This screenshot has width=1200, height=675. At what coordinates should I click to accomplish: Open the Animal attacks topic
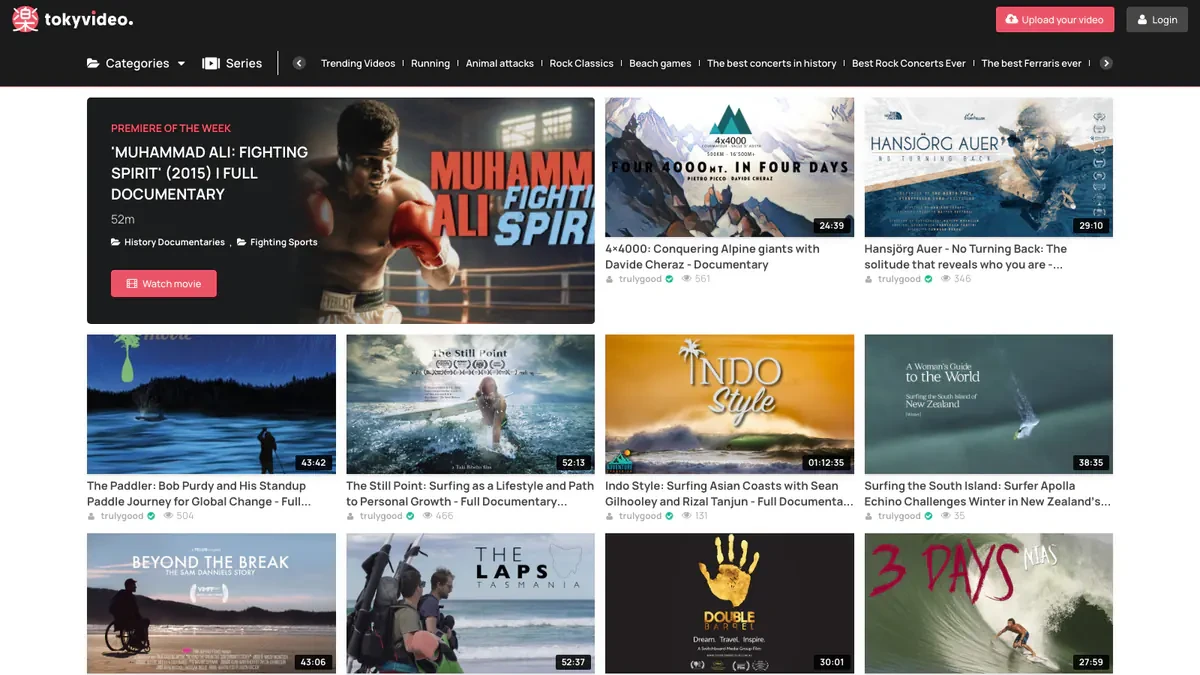pyautogui.click(x=500, y=63)
